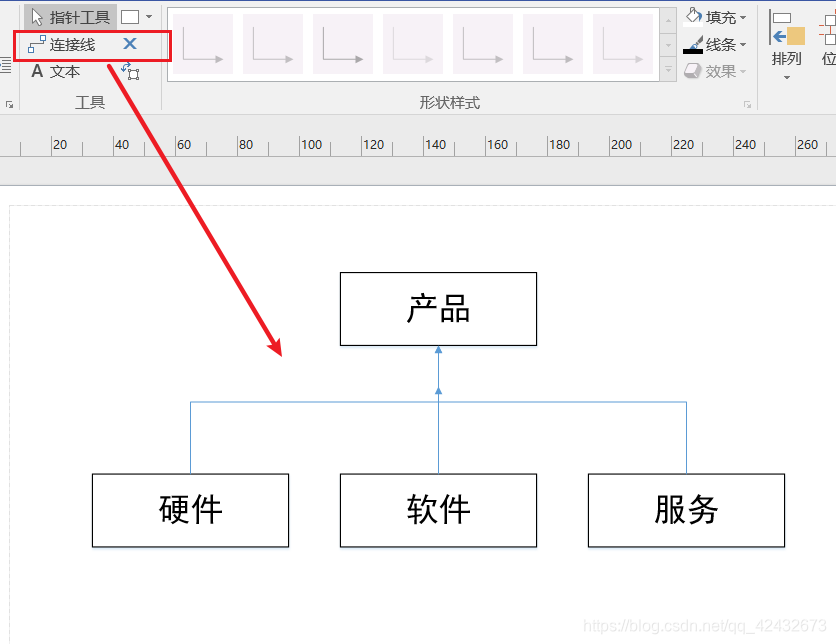Apply the third connector shape style
The width and height of the screenshot is (836, 644).
point(343,44)
